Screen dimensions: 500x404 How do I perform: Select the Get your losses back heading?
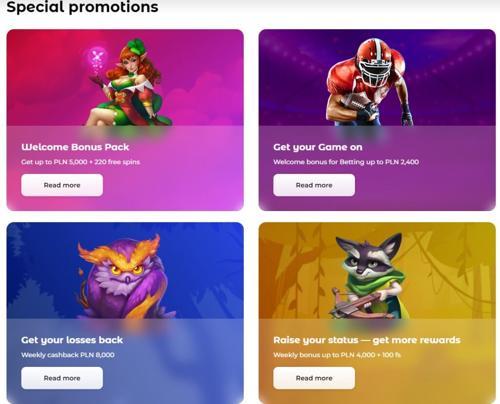(x=72, y=340)
